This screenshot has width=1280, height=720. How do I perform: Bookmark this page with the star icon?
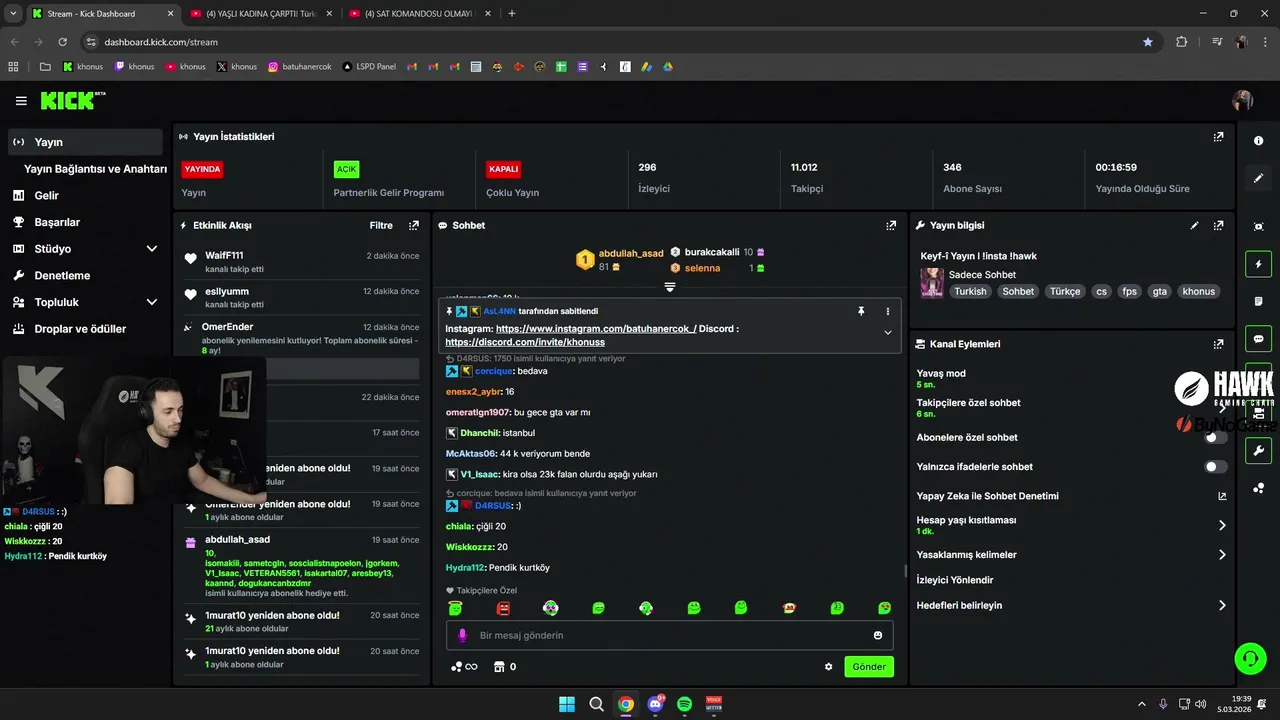coord(1147,42)
